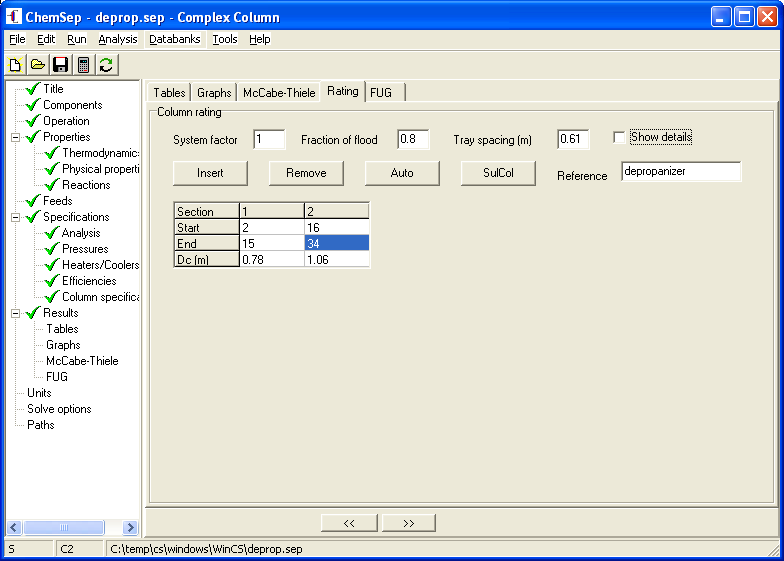Open the Databanks menu

point(174,39)
